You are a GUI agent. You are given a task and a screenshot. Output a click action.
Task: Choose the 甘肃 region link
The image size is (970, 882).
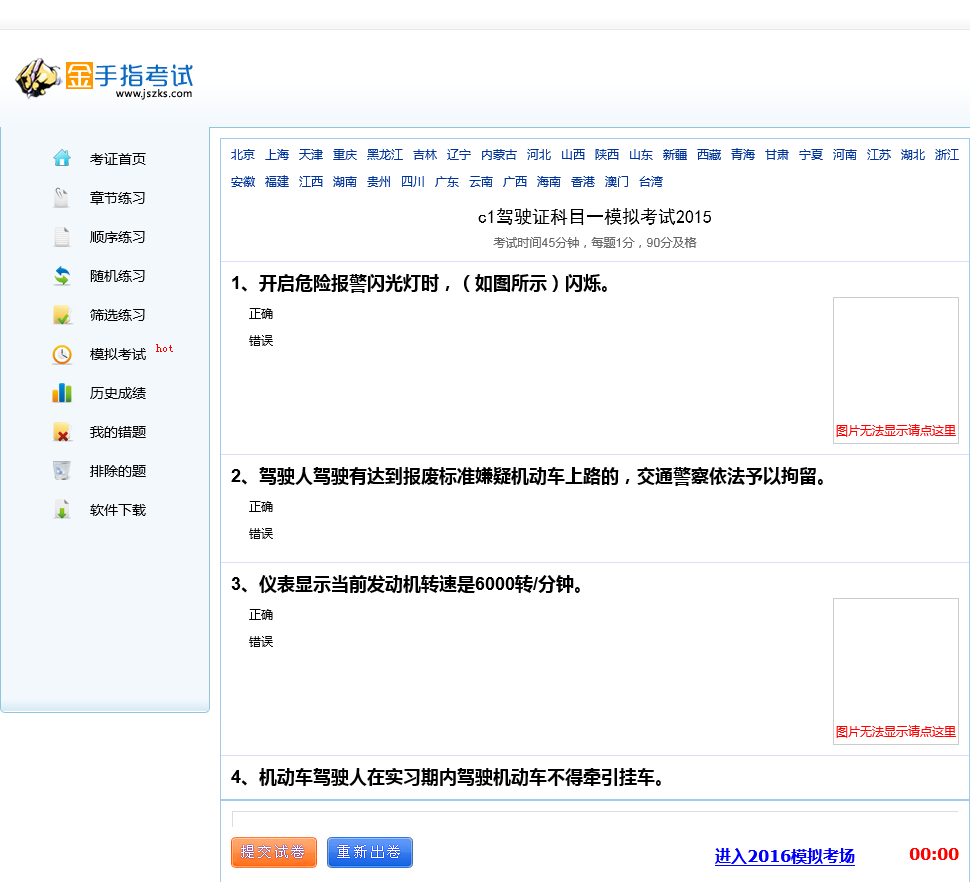click(x=777, y=155)
